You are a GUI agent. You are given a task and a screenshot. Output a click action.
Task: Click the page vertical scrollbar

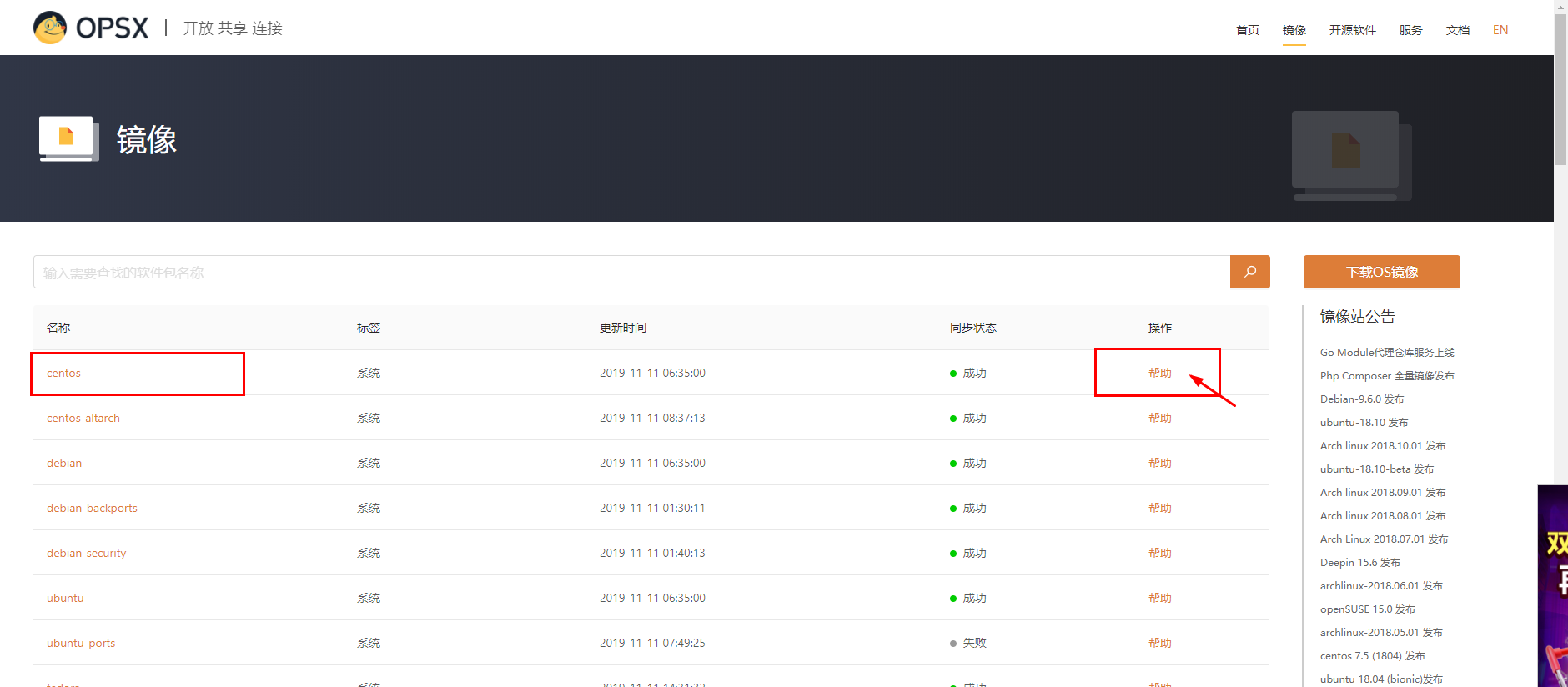coord(1560,92)
